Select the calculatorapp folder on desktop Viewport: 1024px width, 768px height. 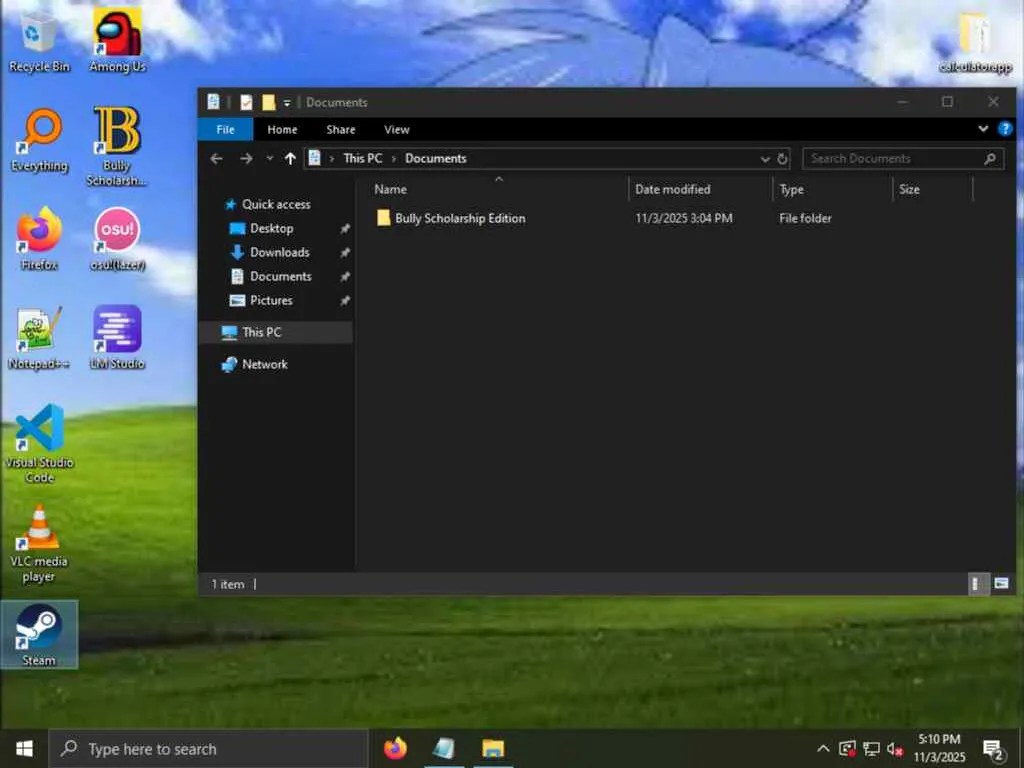point(975,42)
